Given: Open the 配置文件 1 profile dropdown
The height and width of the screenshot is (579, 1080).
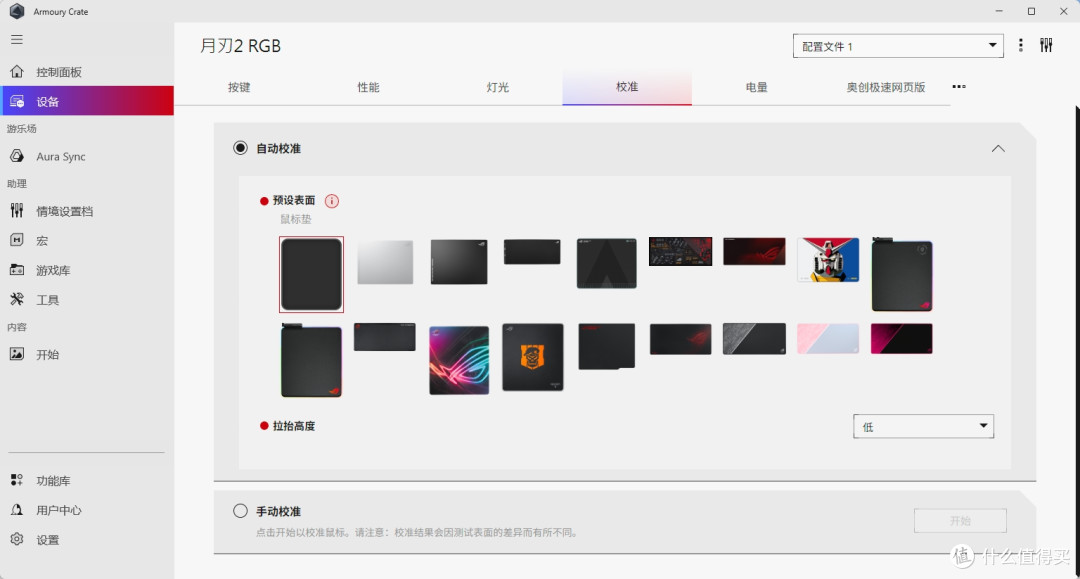Looking at the screenshot, I should point(898,46).
